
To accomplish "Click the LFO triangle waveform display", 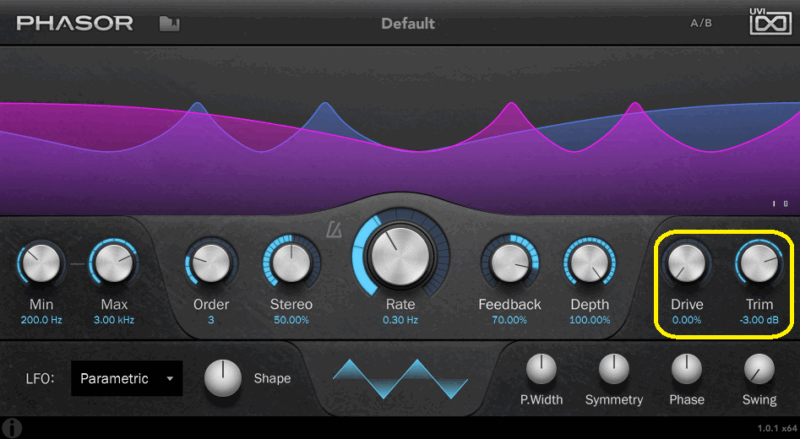I will (401, 378).
